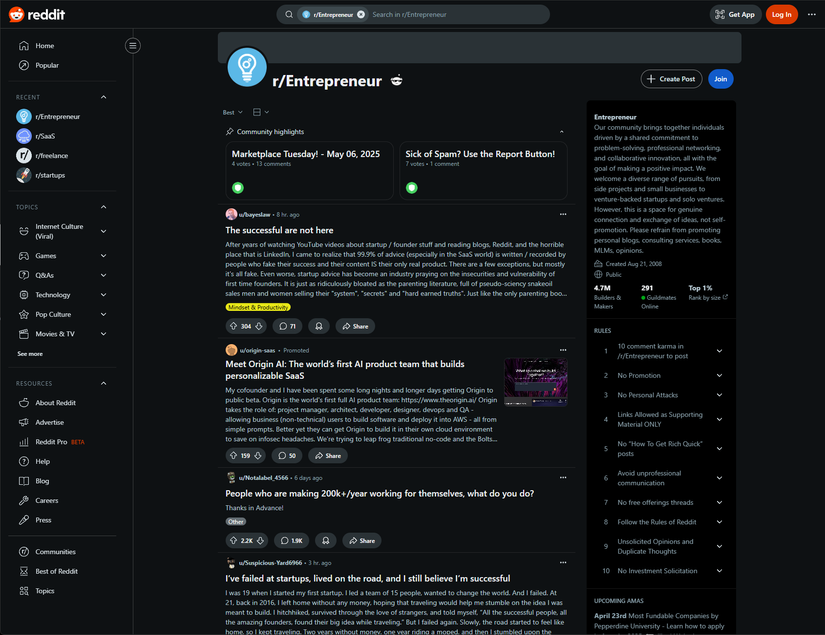Upvote the Origin AI promoted post
Viewport: 825px width, 635px height.
(x=234, y=456)
